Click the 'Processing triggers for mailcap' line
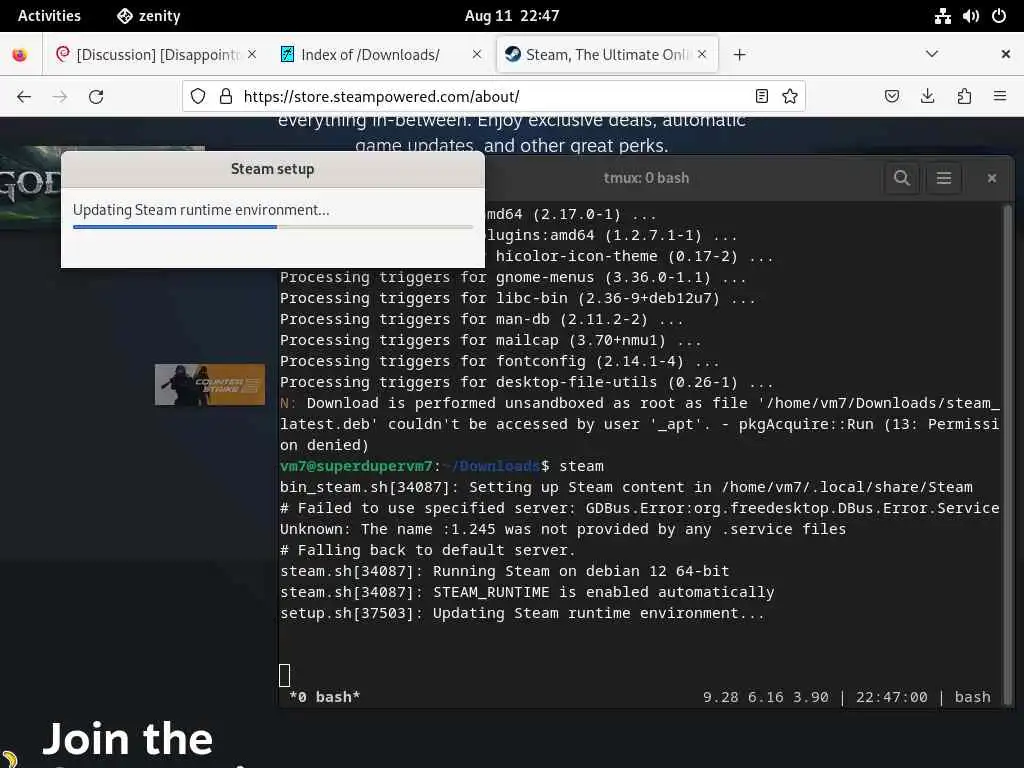 [x=490, y=340]
